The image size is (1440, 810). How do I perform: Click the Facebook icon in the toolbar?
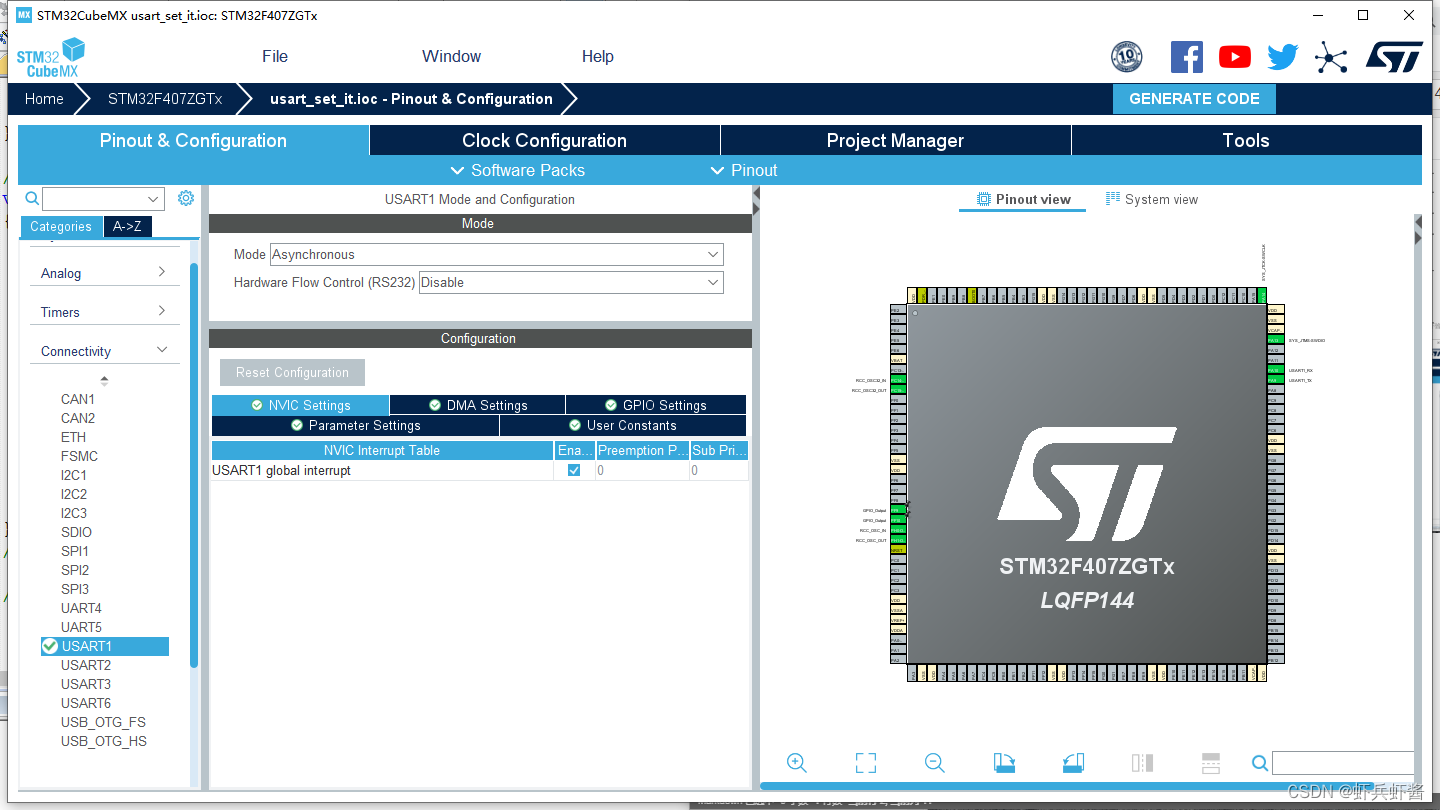(1187, 57)
